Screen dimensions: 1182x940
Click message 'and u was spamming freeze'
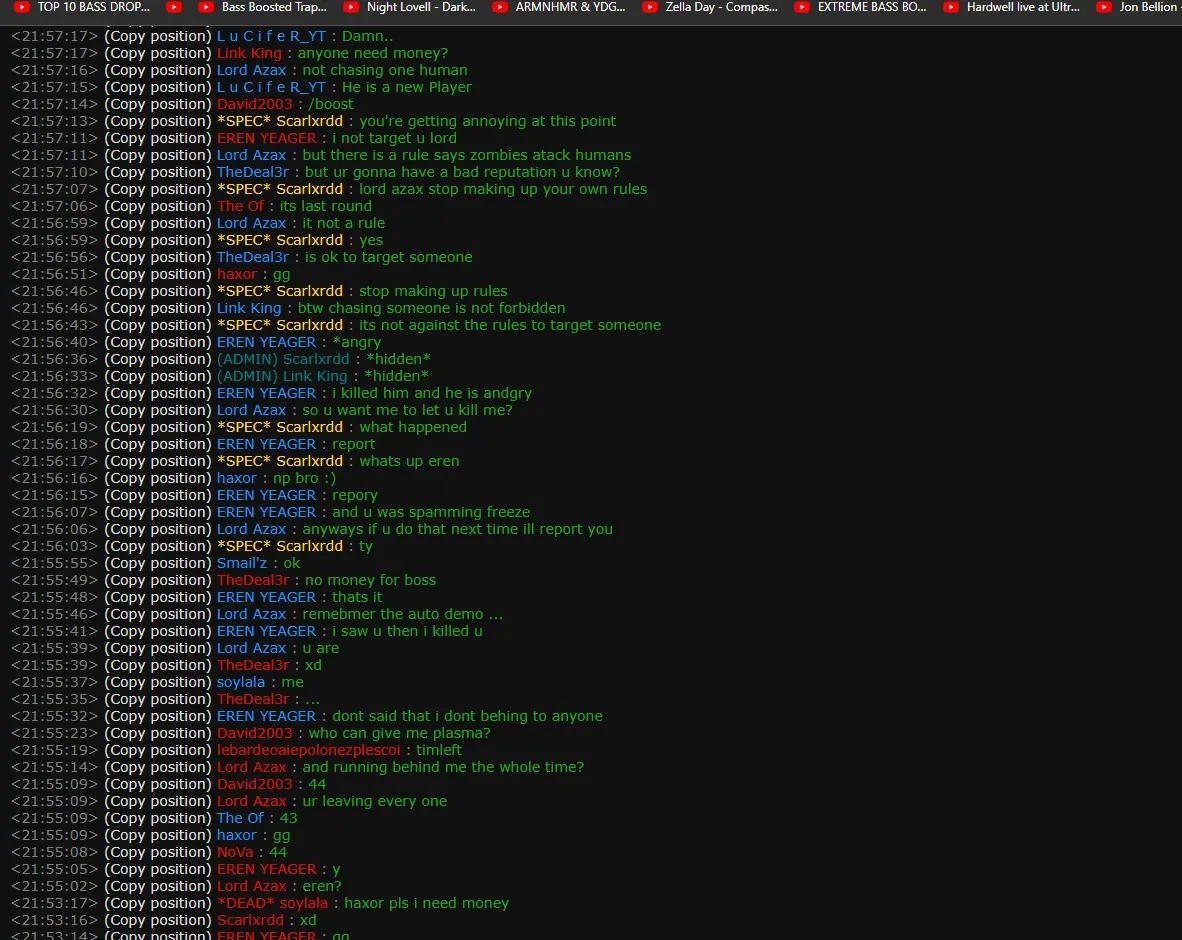[431, 512]
